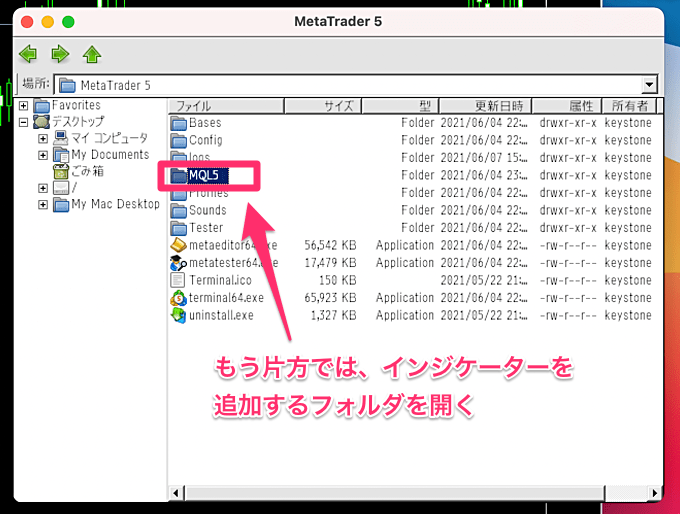Click the uninstall.exe file name
This screenshot has width=680, height=514.
(221, 315)
